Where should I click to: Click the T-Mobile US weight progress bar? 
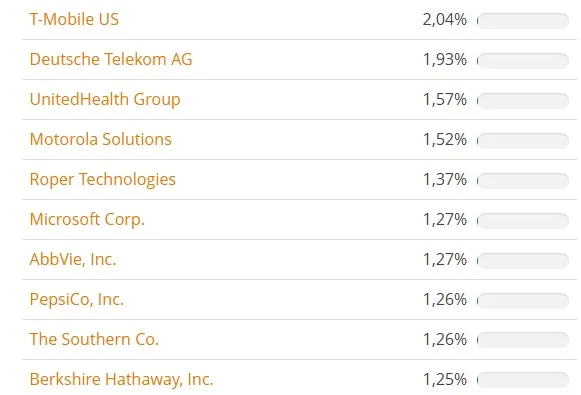point(523,21)
